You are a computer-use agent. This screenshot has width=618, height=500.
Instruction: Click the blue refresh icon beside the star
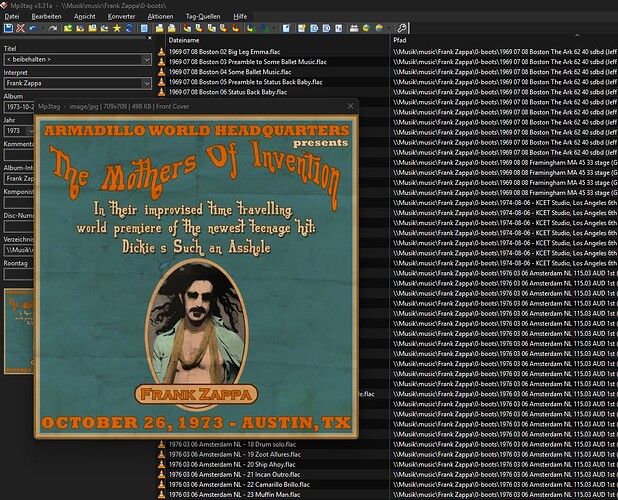pyautogui.click(x=130, y=28)
